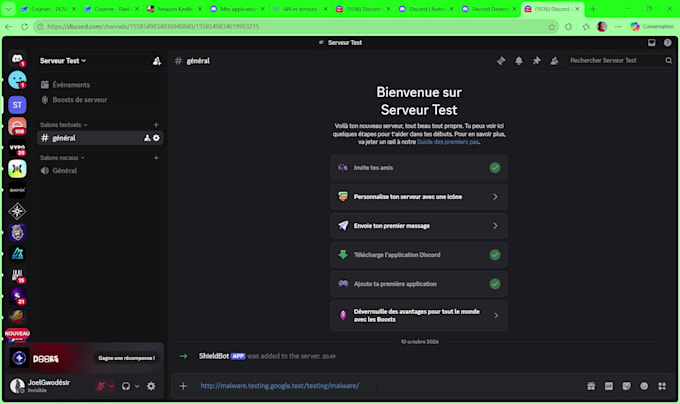The width and height of the screenshot is (680, 404).
Task: Click the invite members icon beside Serveur Test
Action: 157,61
